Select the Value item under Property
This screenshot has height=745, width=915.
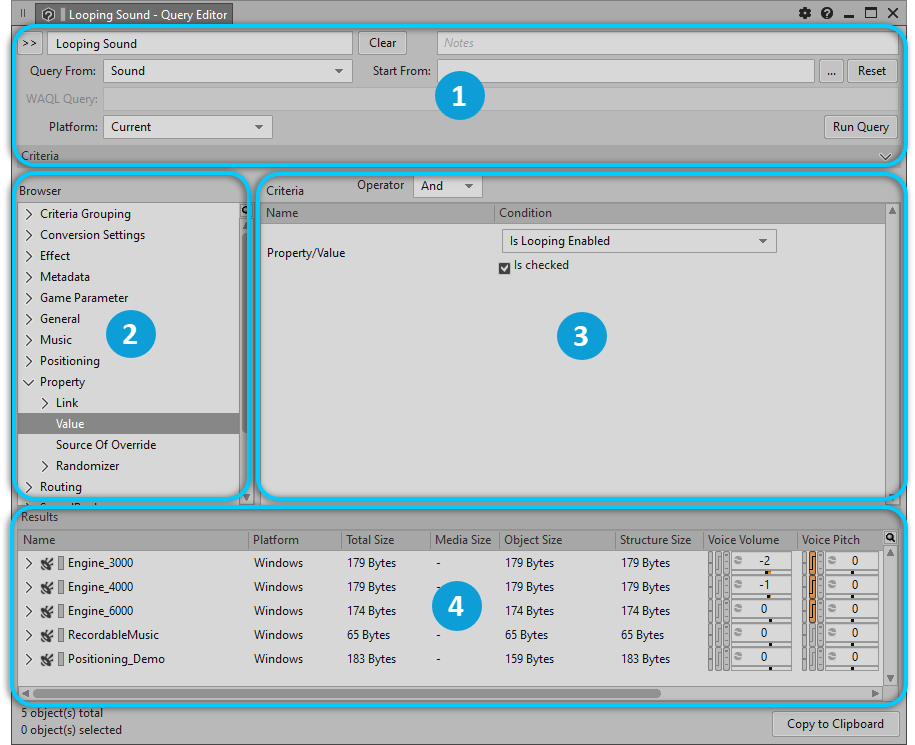click(70, 424)
